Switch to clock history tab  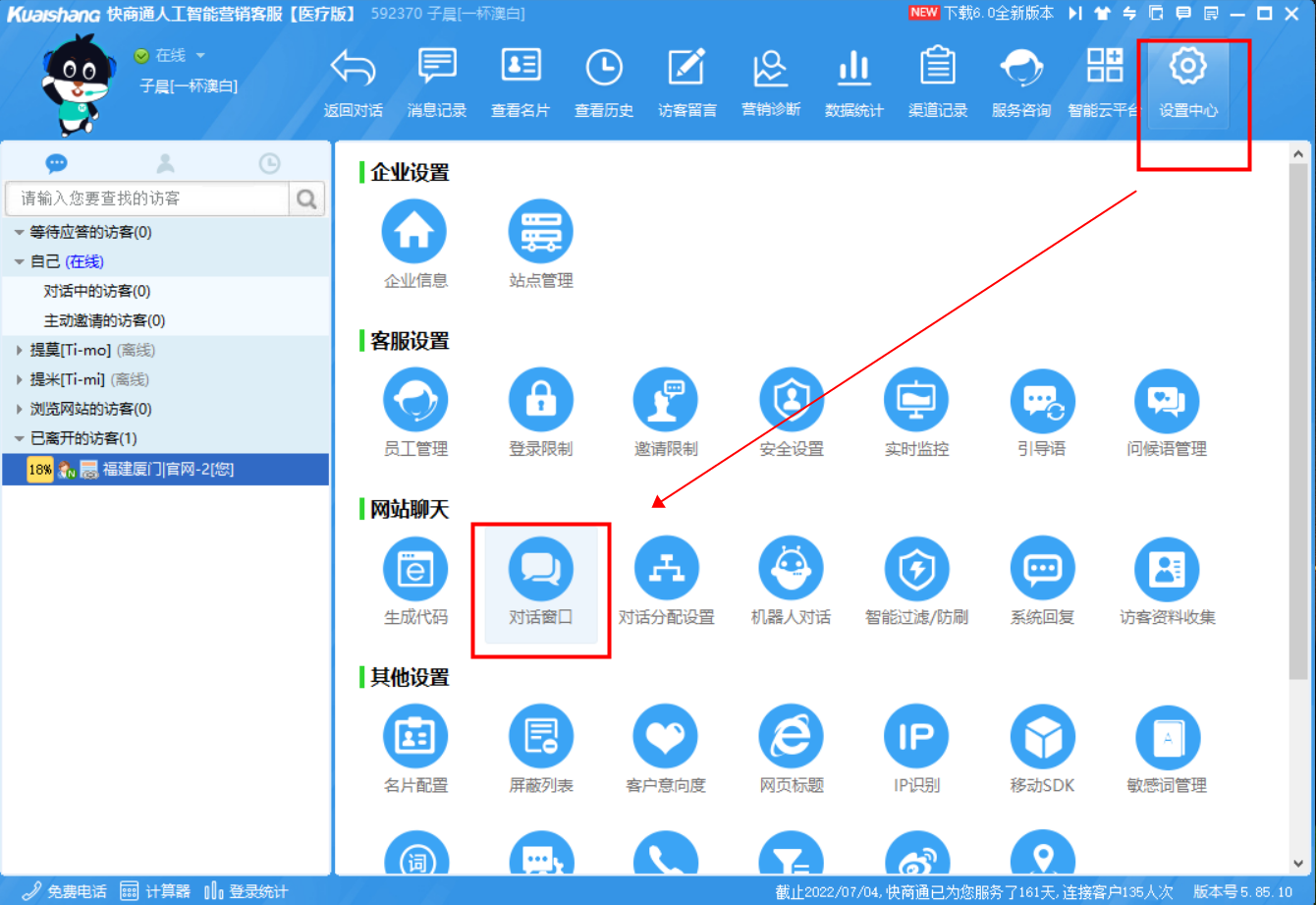[269, 163]
